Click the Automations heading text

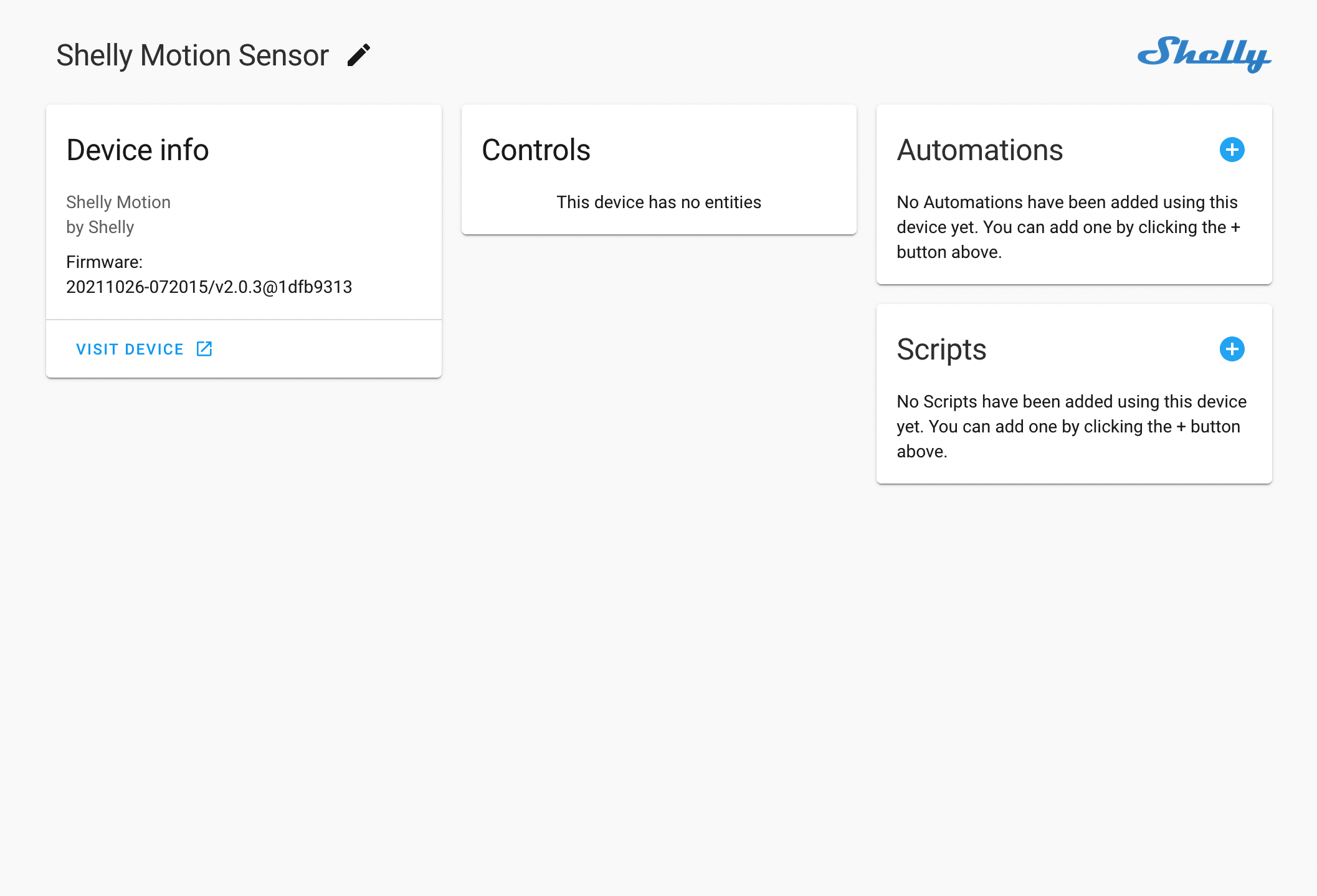click(x=980, y=150)
